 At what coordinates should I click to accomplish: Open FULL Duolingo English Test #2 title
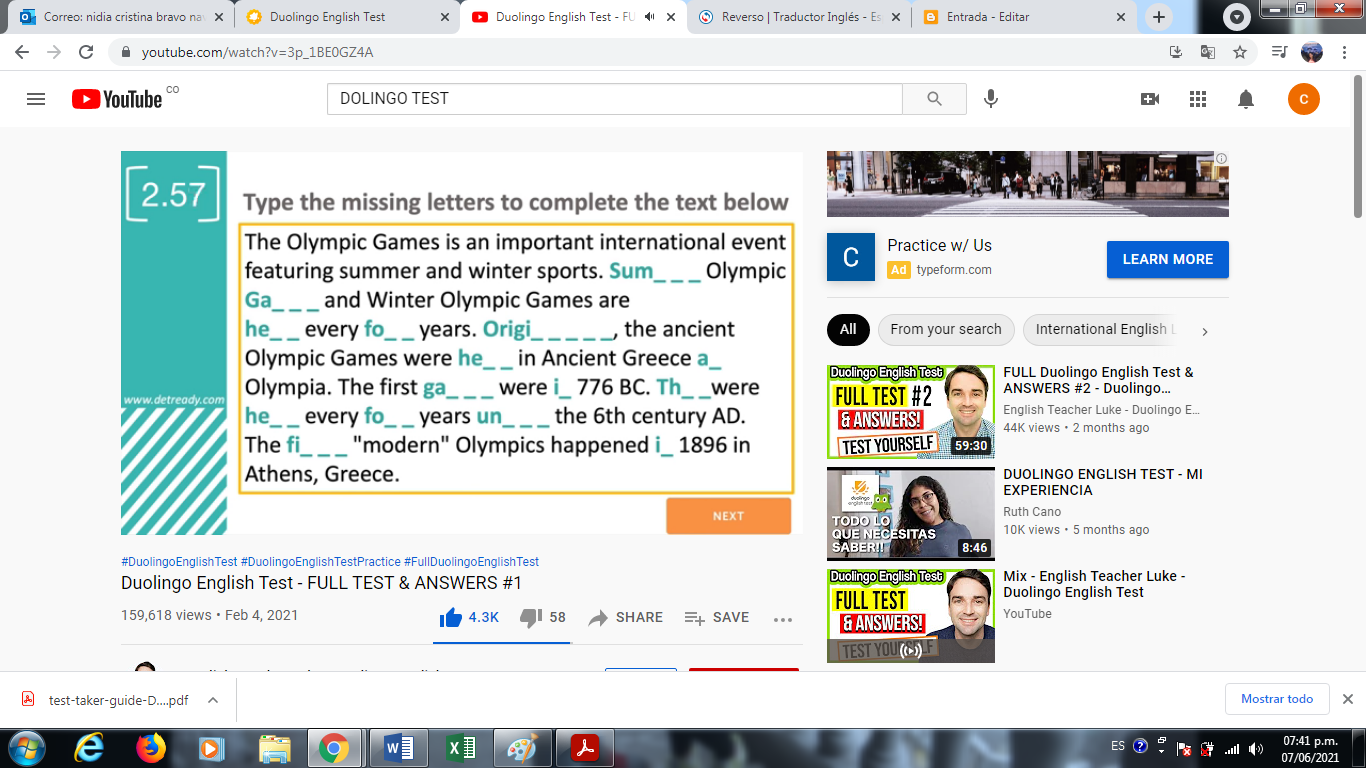1098,380
